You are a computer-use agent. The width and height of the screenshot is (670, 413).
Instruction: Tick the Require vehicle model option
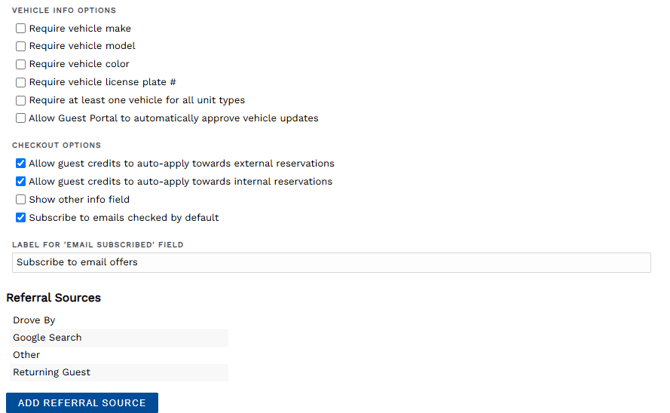21,46
